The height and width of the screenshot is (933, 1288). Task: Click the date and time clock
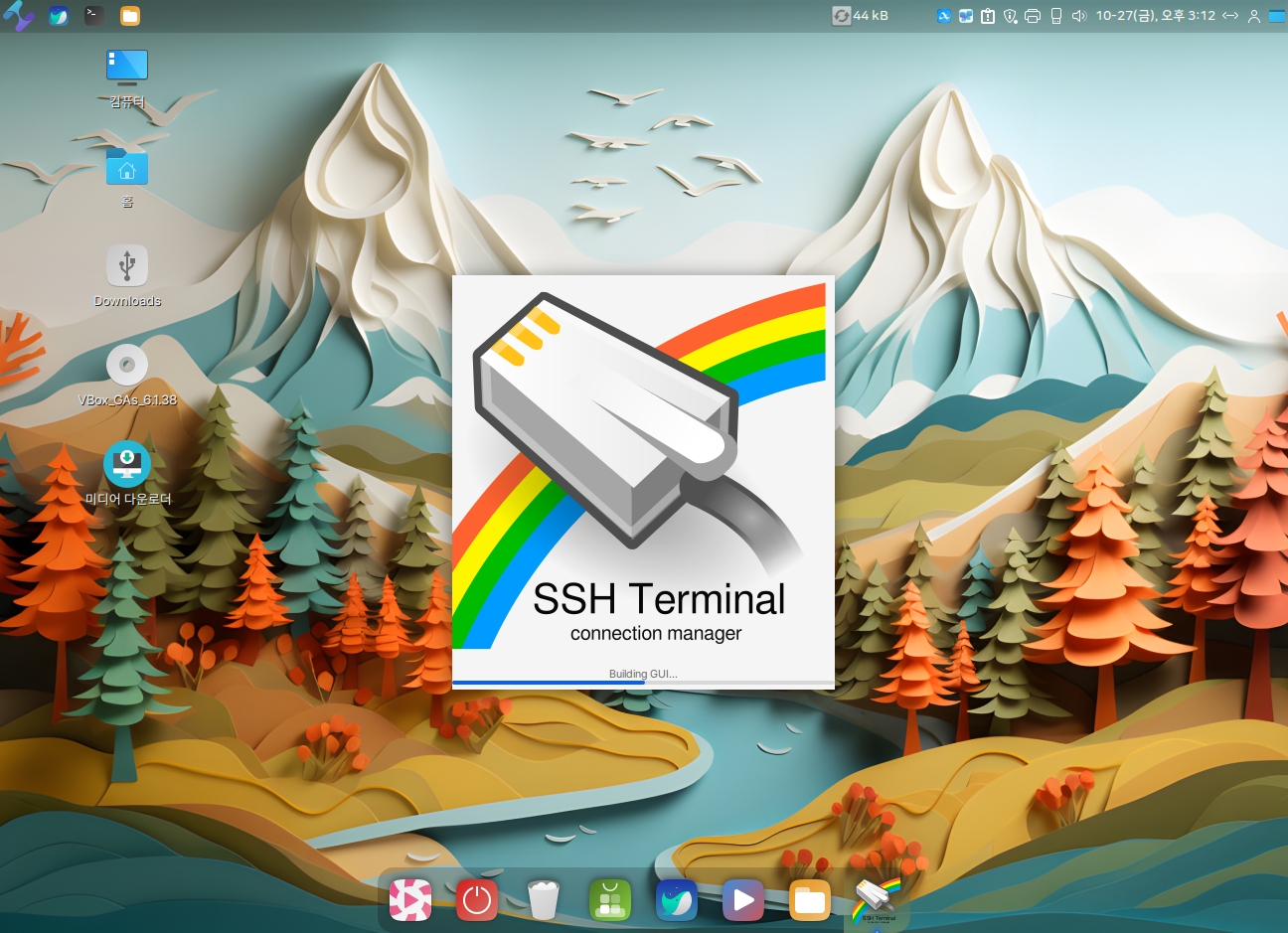[x=1155, y=16]
